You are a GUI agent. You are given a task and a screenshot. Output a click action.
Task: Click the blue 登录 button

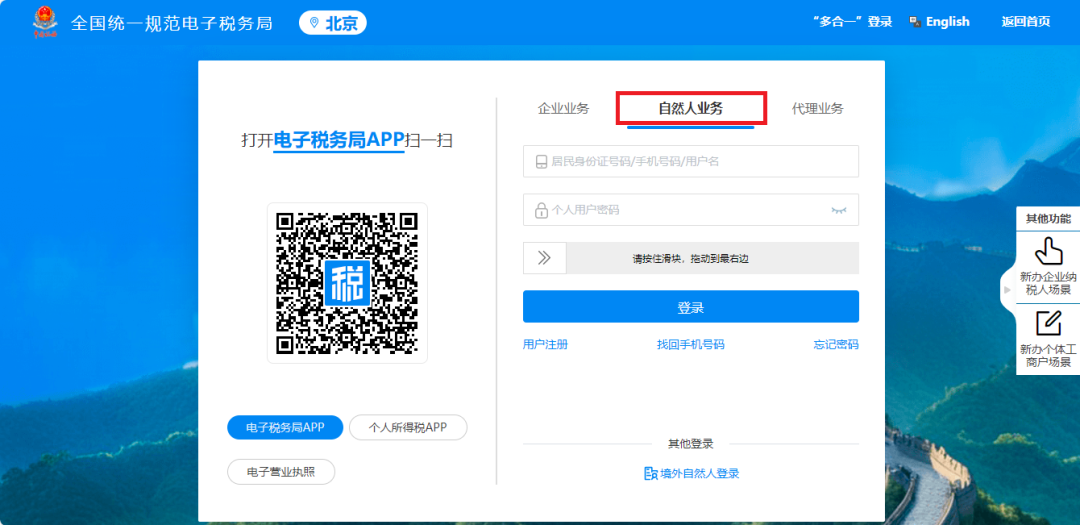(x=691, y=307)
